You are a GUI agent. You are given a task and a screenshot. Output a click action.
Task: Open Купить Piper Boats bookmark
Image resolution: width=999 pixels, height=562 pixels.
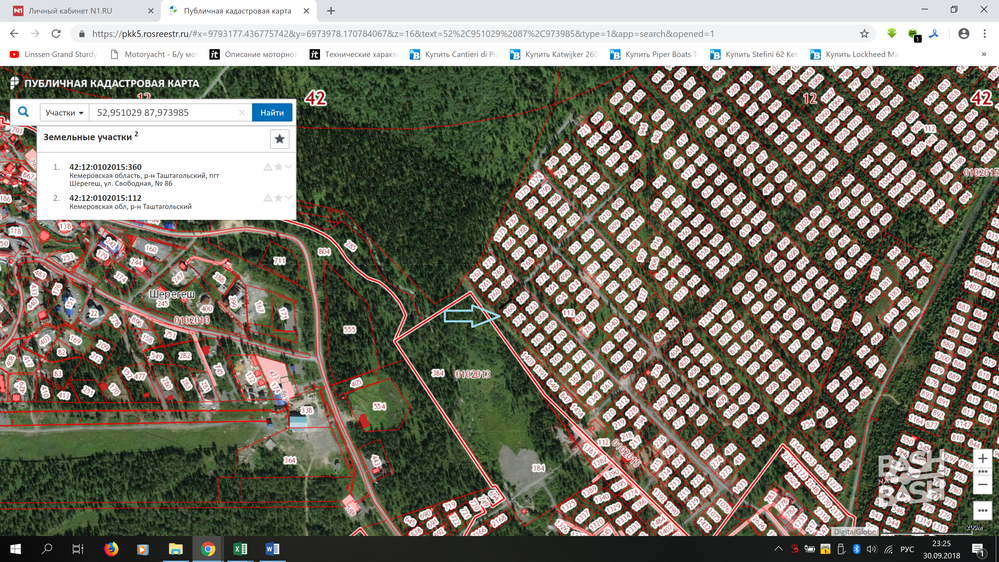[654, 54]
